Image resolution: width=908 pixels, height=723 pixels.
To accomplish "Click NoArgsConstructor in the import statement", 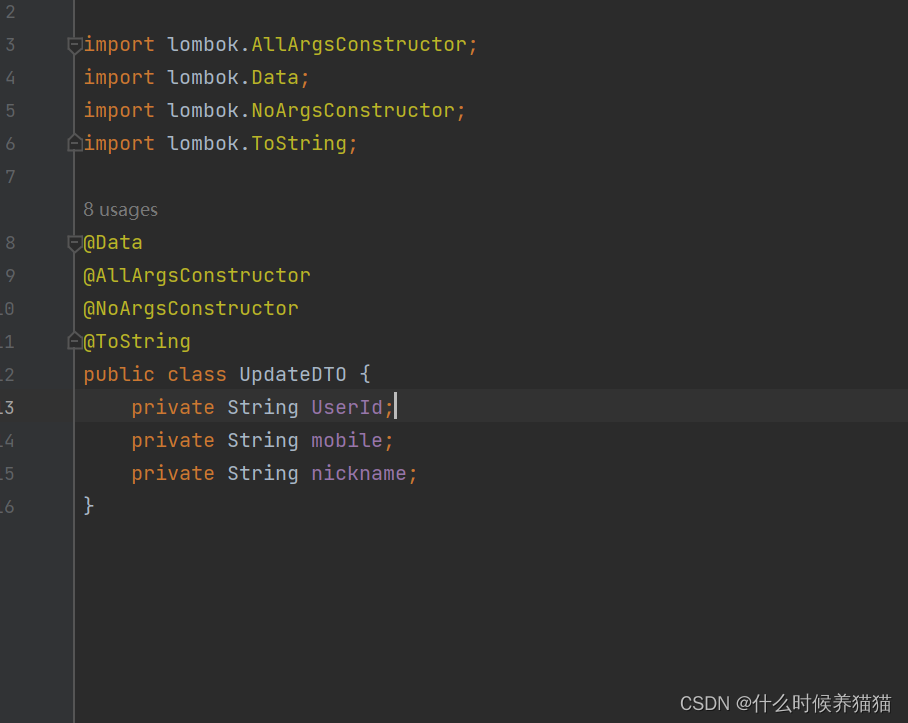I will (353, 111).
